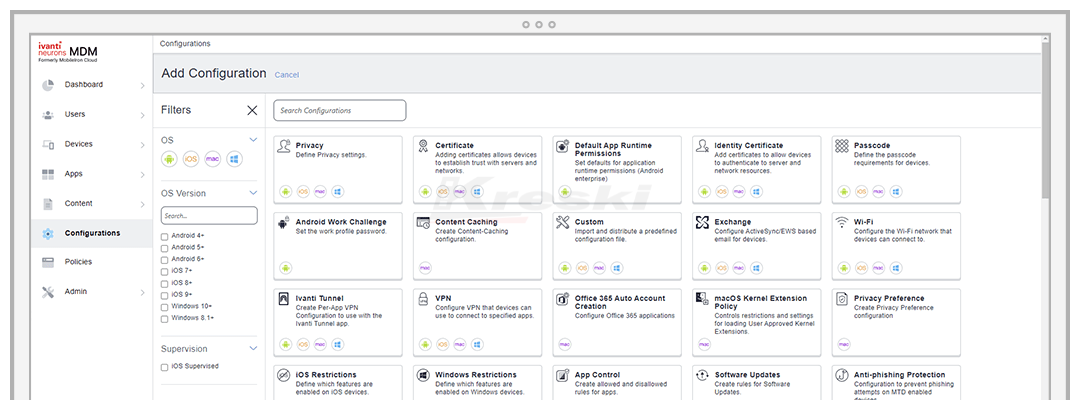Go to Apps in the sidebar
This screenshot has height=400, width=1080.
(x=74, y=173)
